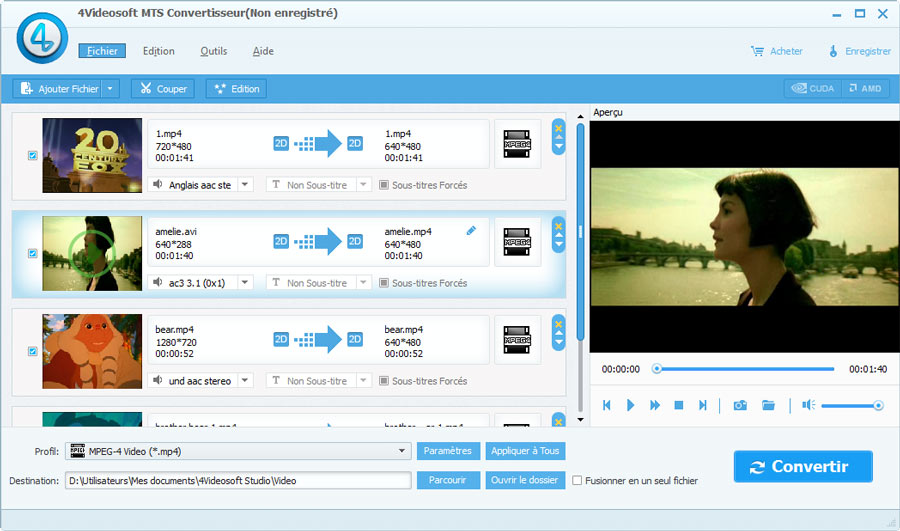Mute the preview volume speaker icon

click(x=808, y=405)
